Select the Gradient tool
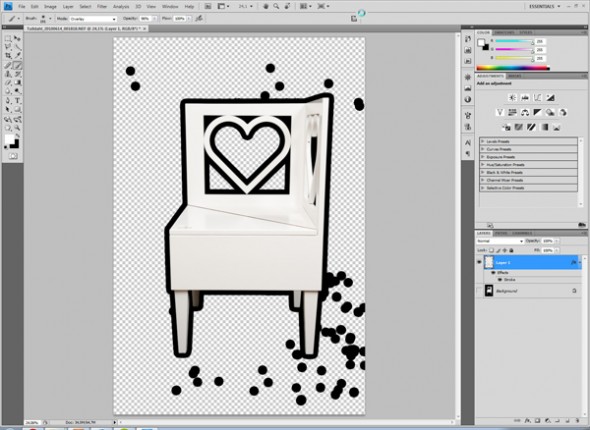590x430 pixels. pyautogui.click(x=17, y=82)
